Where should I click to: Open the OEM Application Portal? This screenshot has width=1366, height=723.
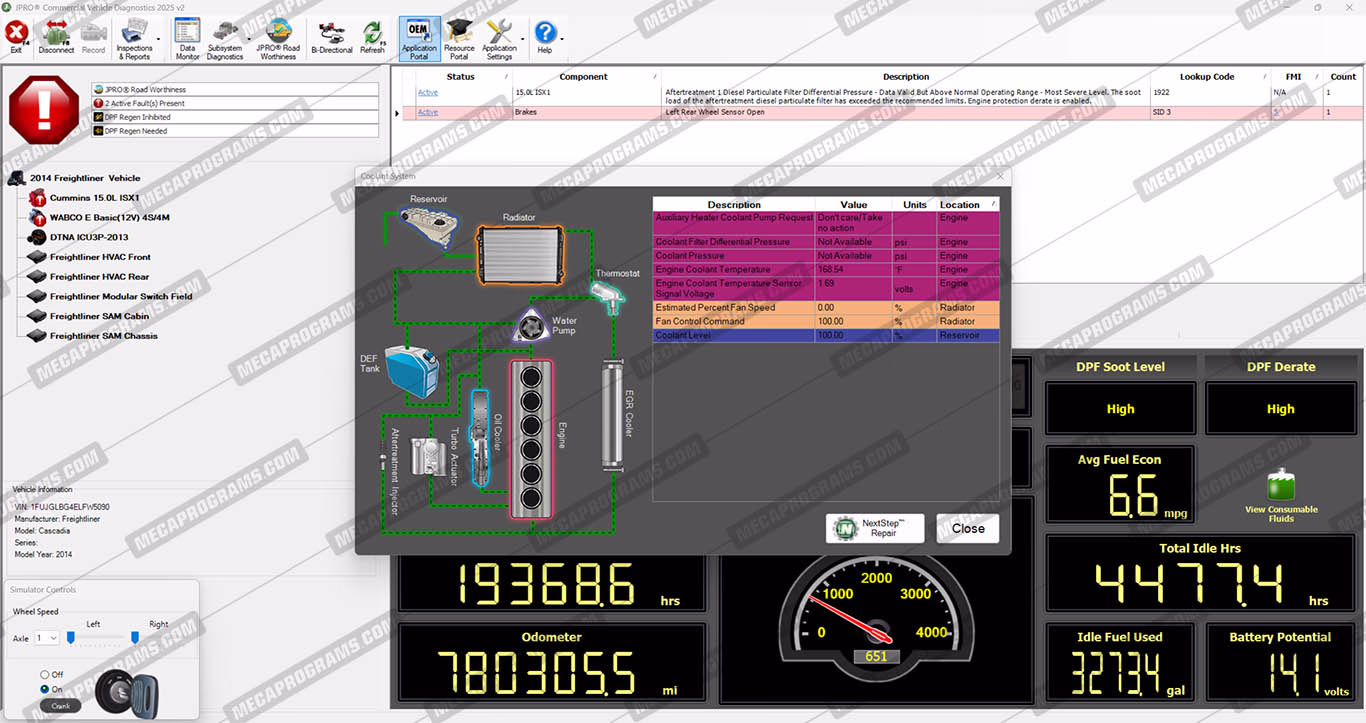coord(419,40)
